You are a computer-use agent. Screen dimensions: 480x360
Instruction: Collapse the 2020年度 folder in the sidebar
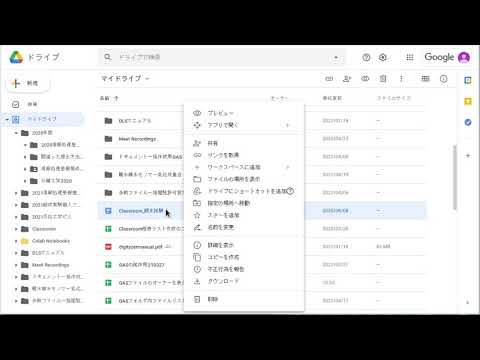tap(16, 133)
